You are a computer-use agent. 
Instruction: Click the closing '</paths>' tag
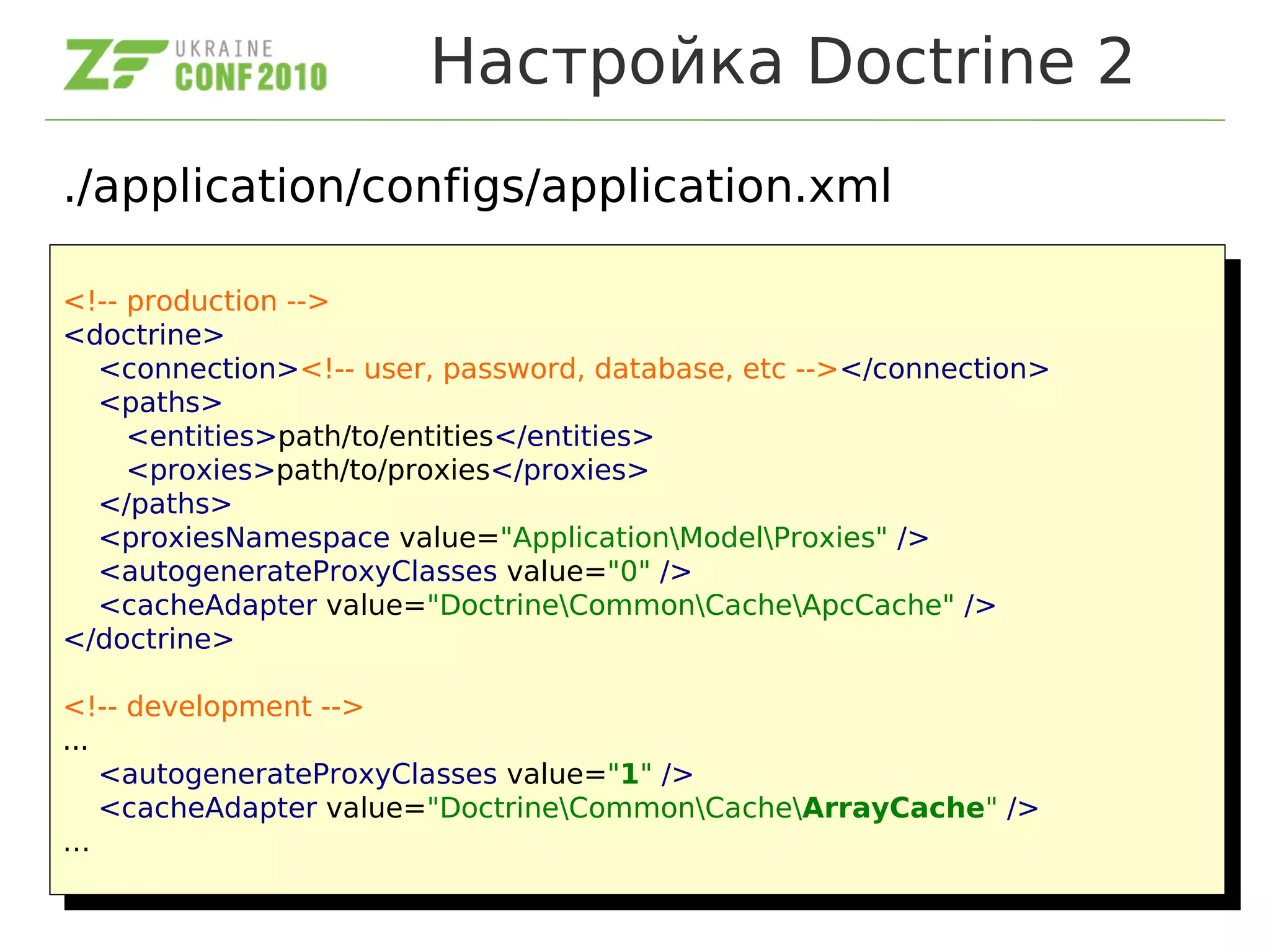(166, 504)
